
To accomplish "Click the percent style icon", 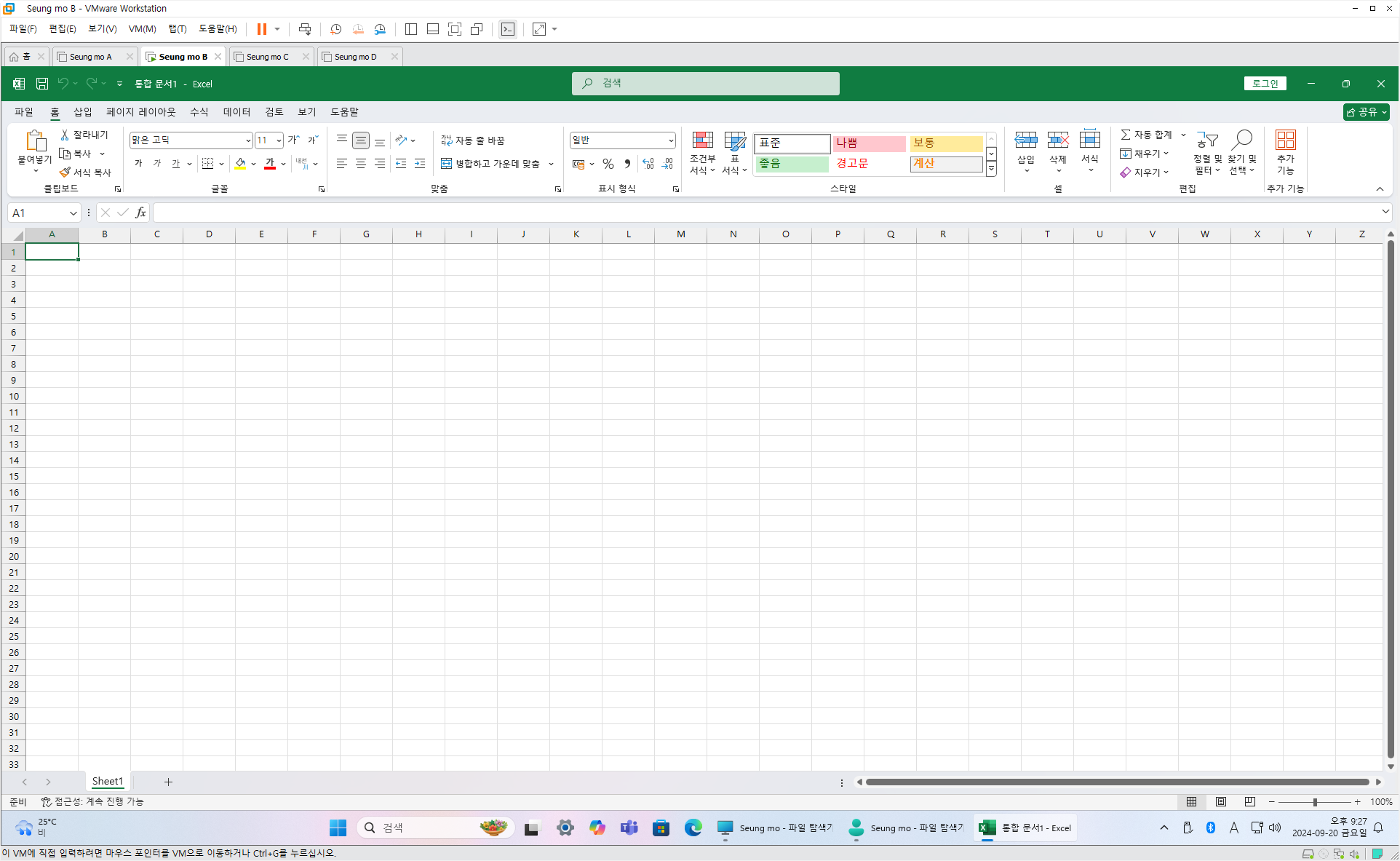I will click(608, 164).
